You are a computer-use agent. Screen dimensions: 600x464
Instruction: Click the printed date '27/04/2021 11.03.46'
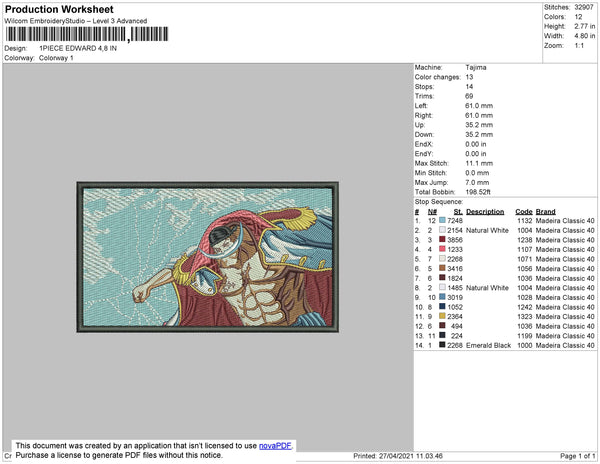point(411,456)
